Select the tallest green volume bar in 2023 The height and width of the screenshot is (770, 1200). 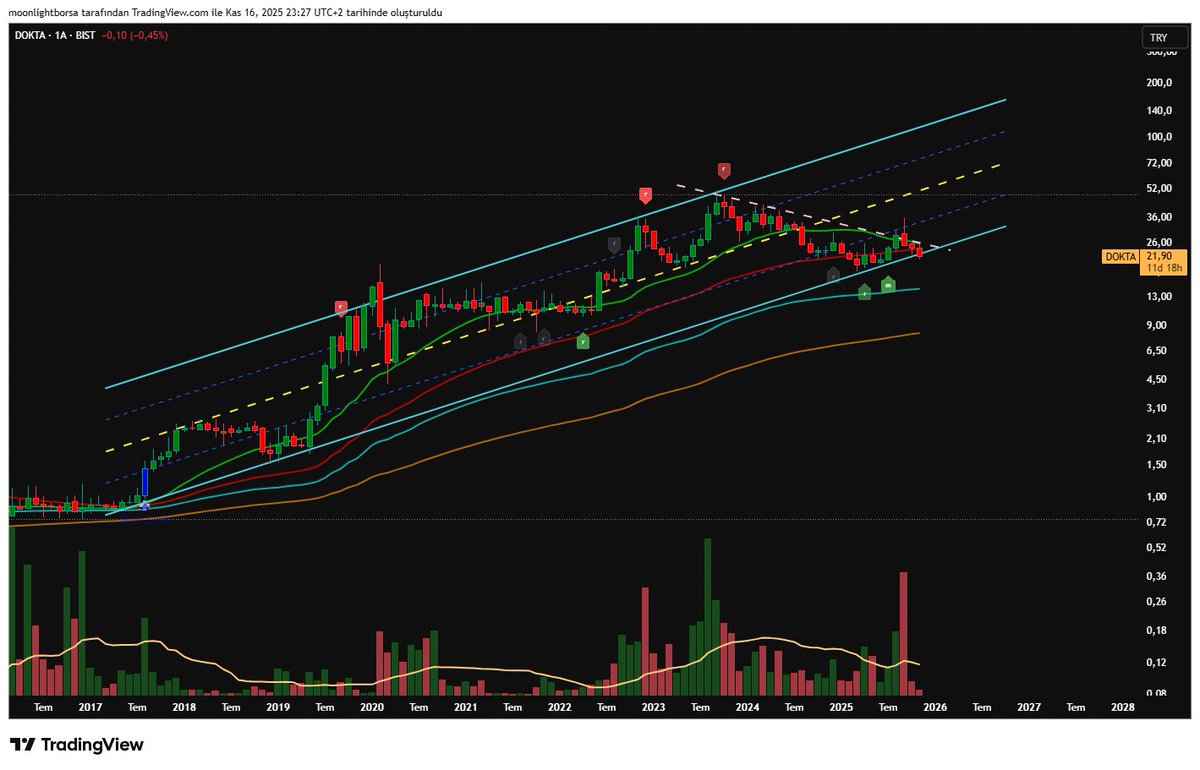[x=707, y=616]
